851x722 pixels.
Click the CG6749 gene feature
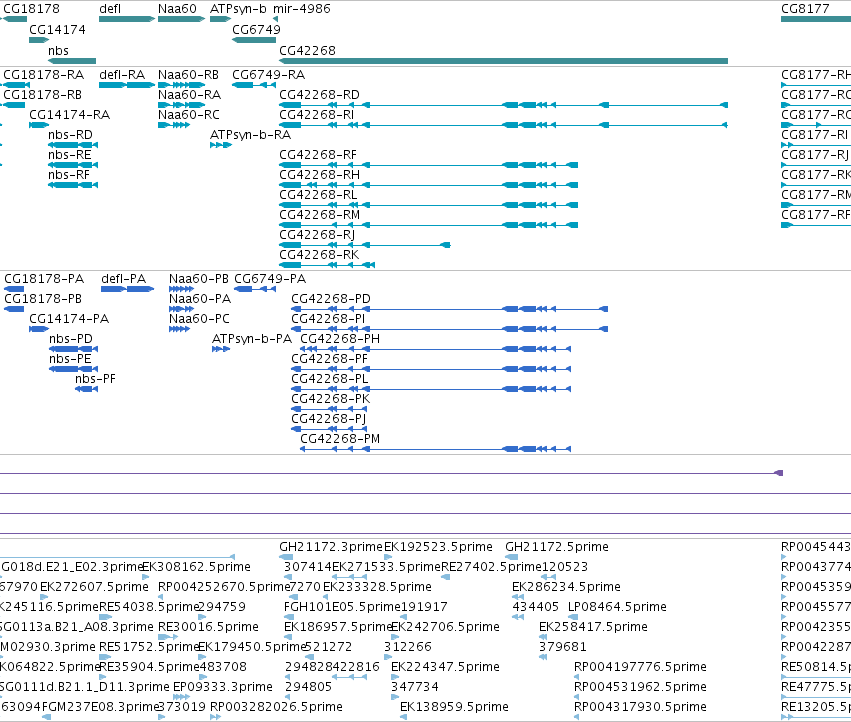(x=254, y=40)
